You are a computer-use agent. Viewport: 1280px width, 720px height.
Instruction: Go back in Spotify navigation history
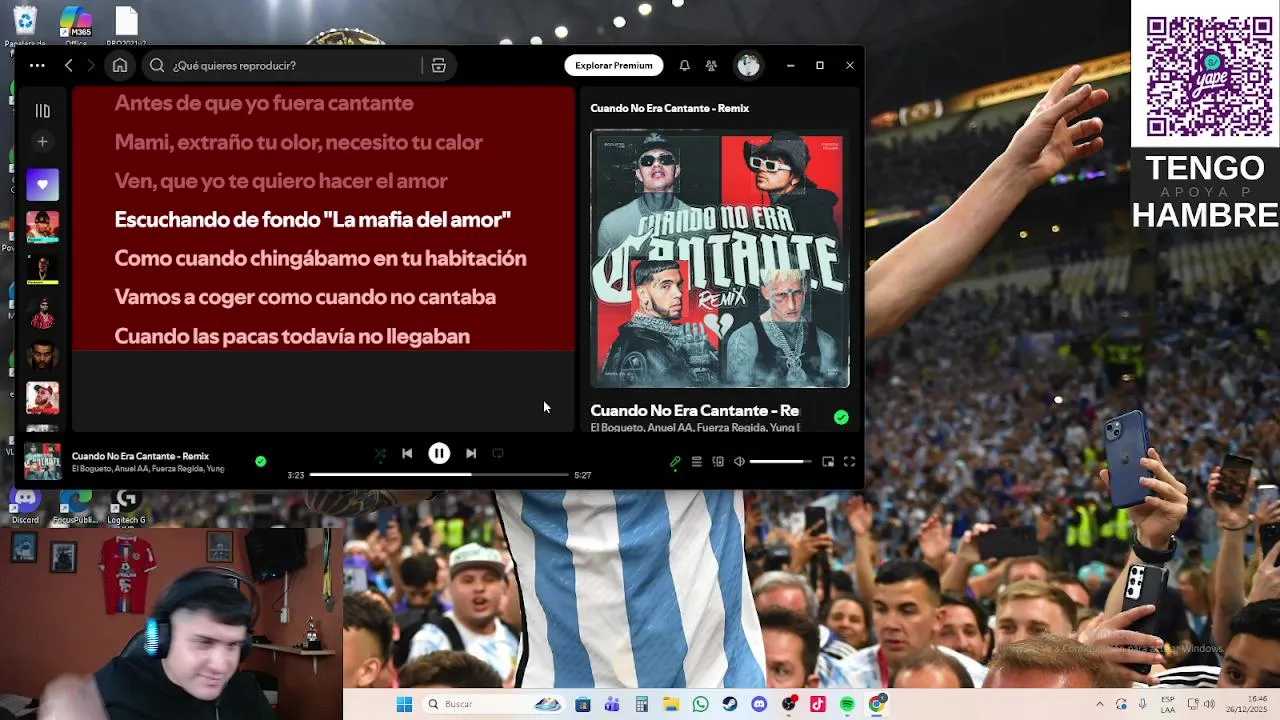click(x=68, y=65)
